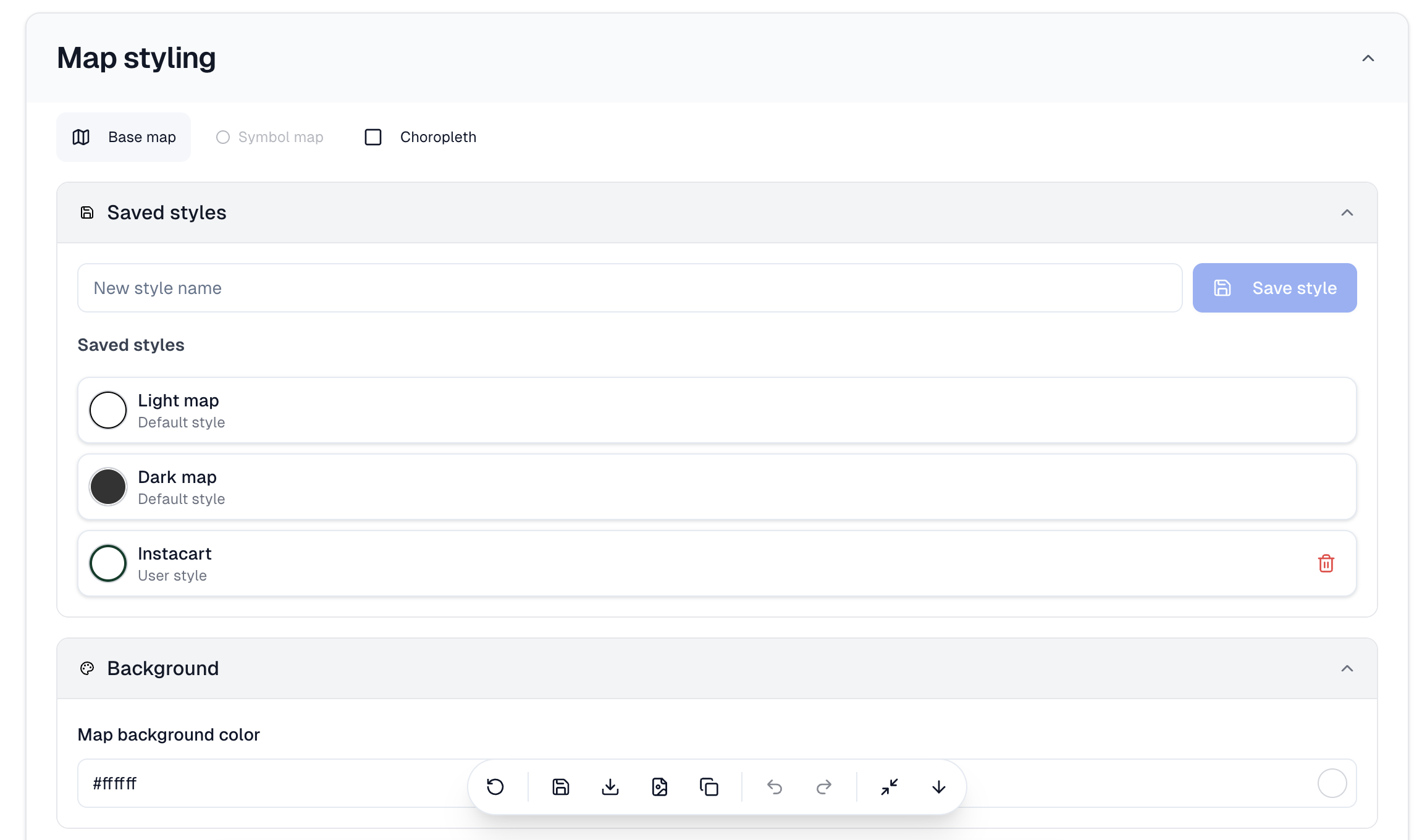Apply the Light map default style

tap(717, 410)
